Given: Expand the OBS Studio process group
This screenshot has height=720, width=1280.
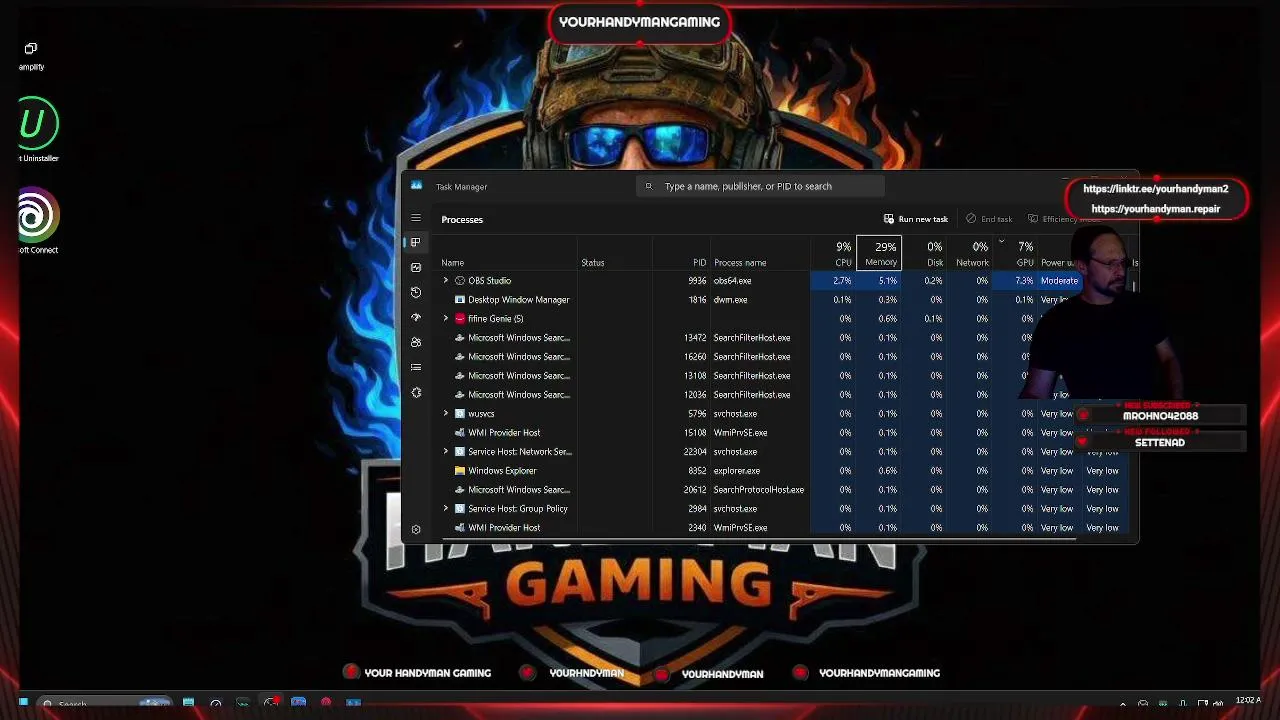Looking at the screenshot, I should coord(446,280).
